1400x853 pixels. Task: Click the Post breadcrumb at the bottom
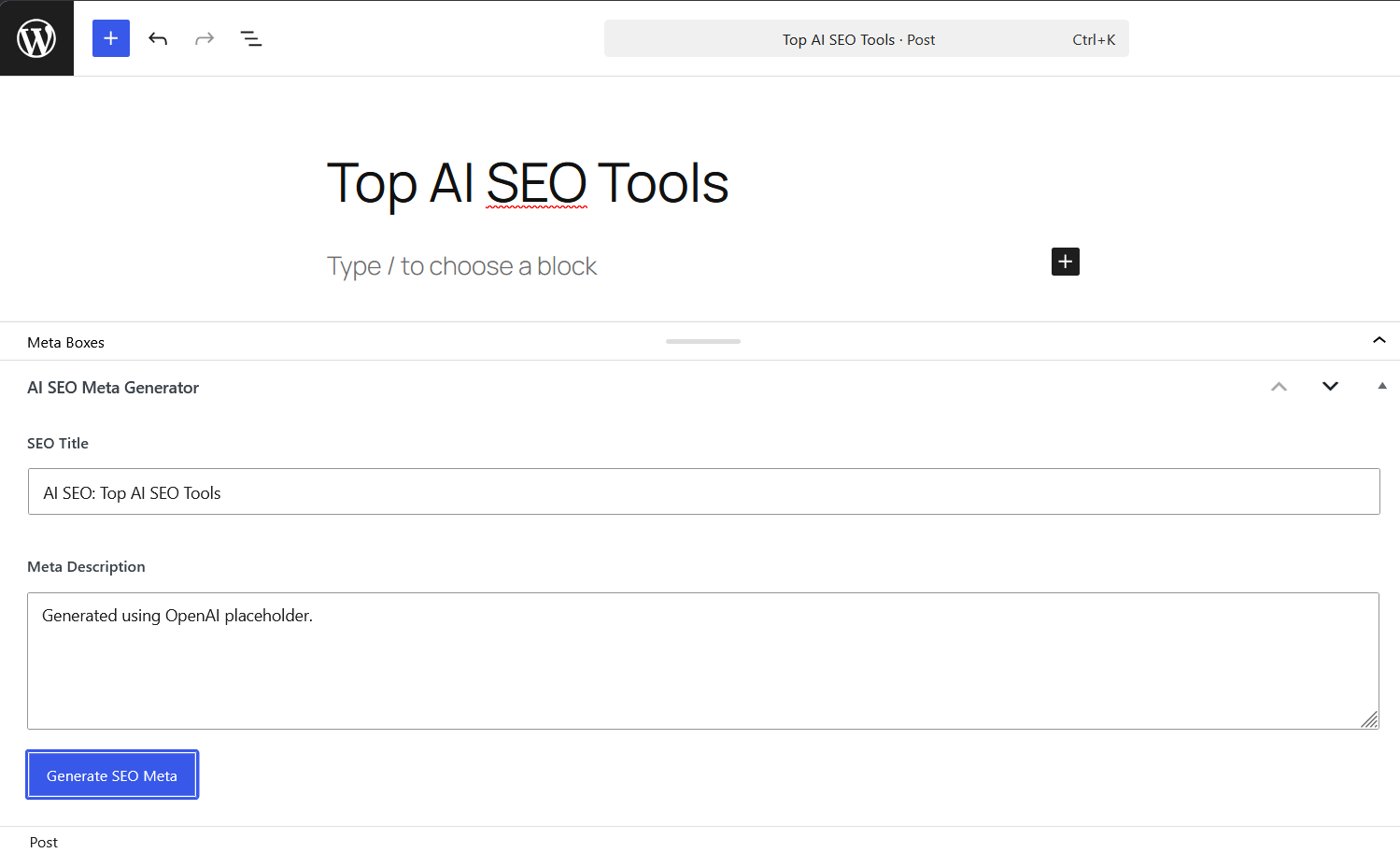click(44, 842)
